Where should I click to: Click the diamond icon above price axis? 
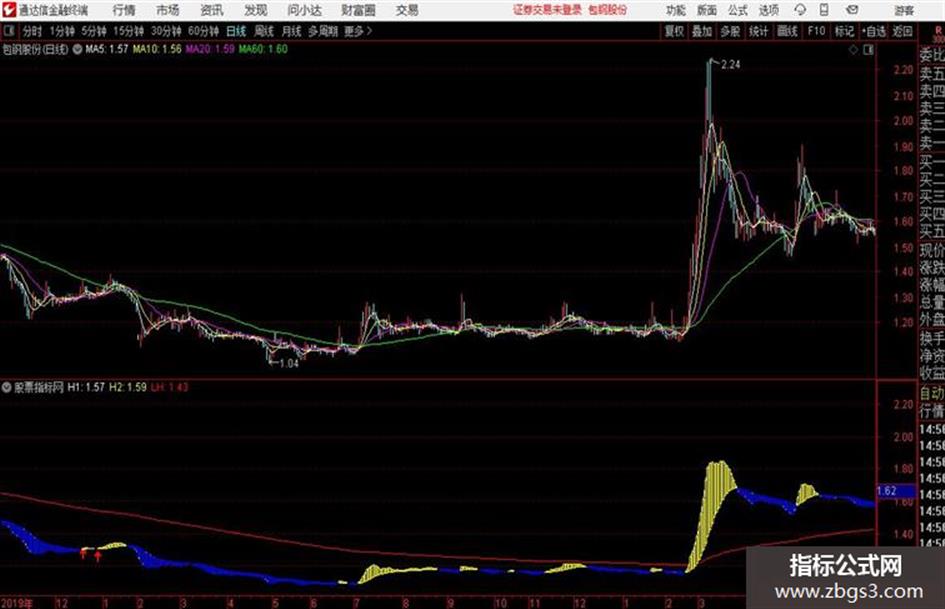click(853, 50)
